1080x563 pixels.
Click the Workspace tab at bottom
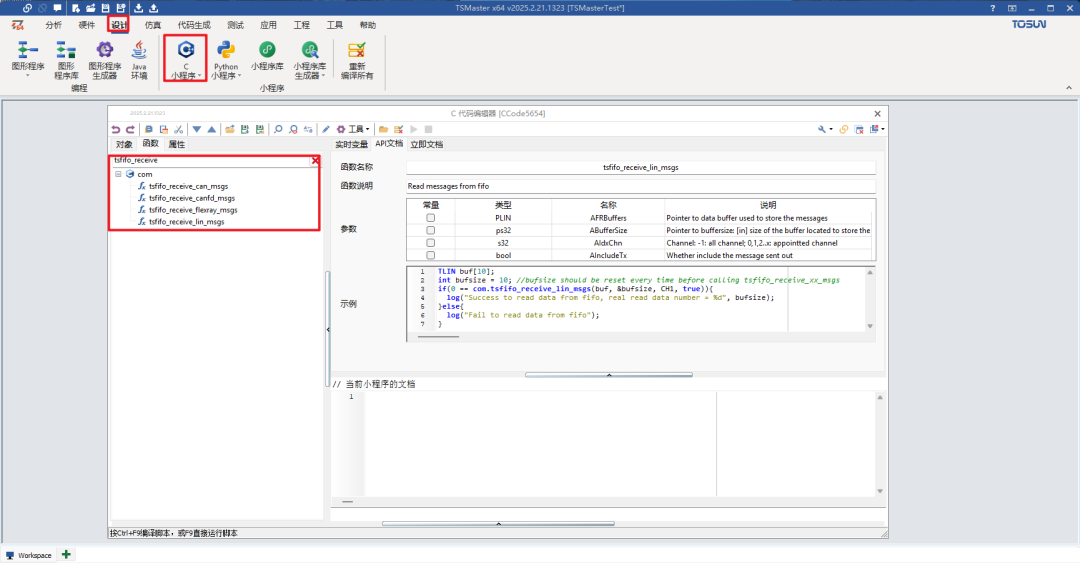29,555
